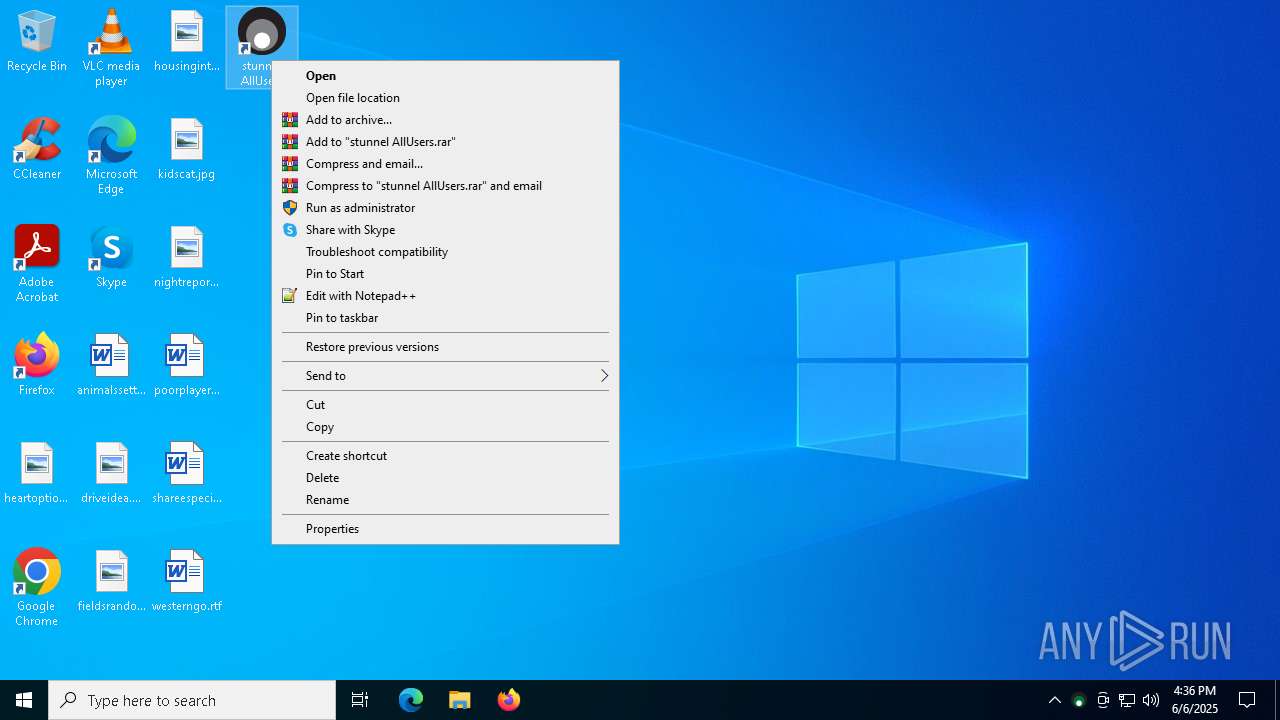Select the CCleaner desktop shortcut

coord(37,149)
